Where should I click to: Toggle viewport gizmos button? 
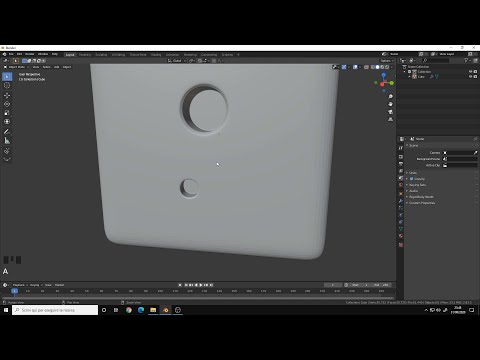click(x=344, y=67)
